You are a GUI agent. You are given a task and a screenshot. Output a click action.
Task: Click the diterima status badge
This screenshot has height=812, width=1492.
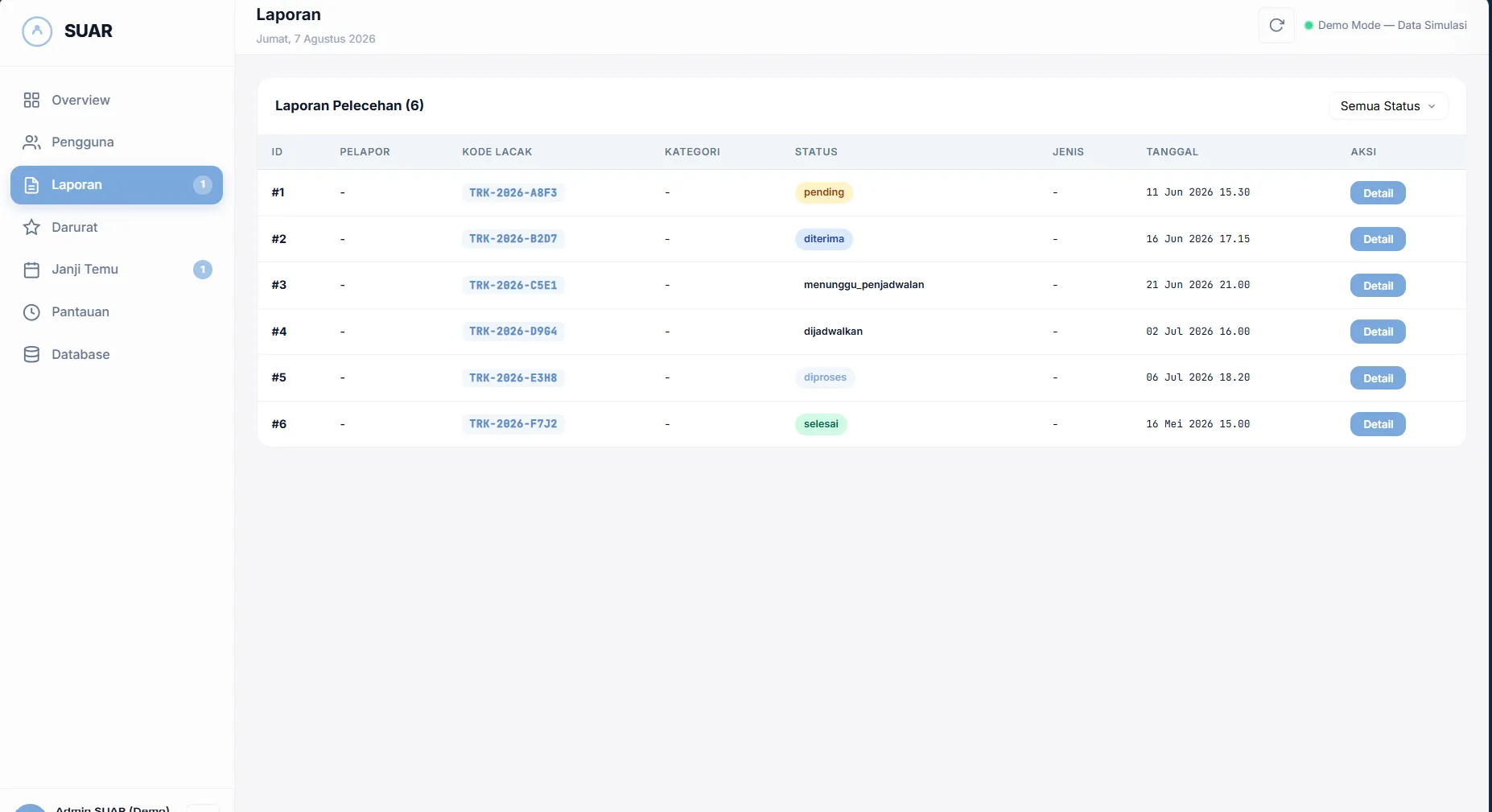(x=824, y=239)
